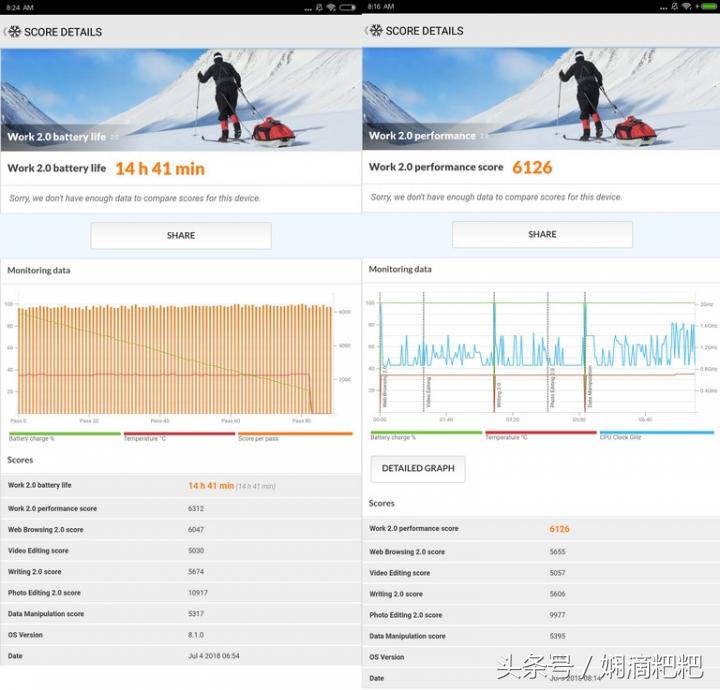Tap the green battery icon in right status bar
720x690 pixels.
708,6
